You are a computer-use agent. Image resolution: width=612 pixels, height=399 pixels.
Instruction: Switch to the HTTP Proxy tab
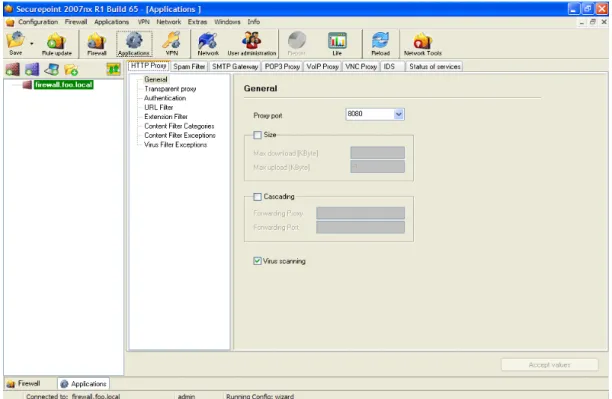[x=149, y=66]
